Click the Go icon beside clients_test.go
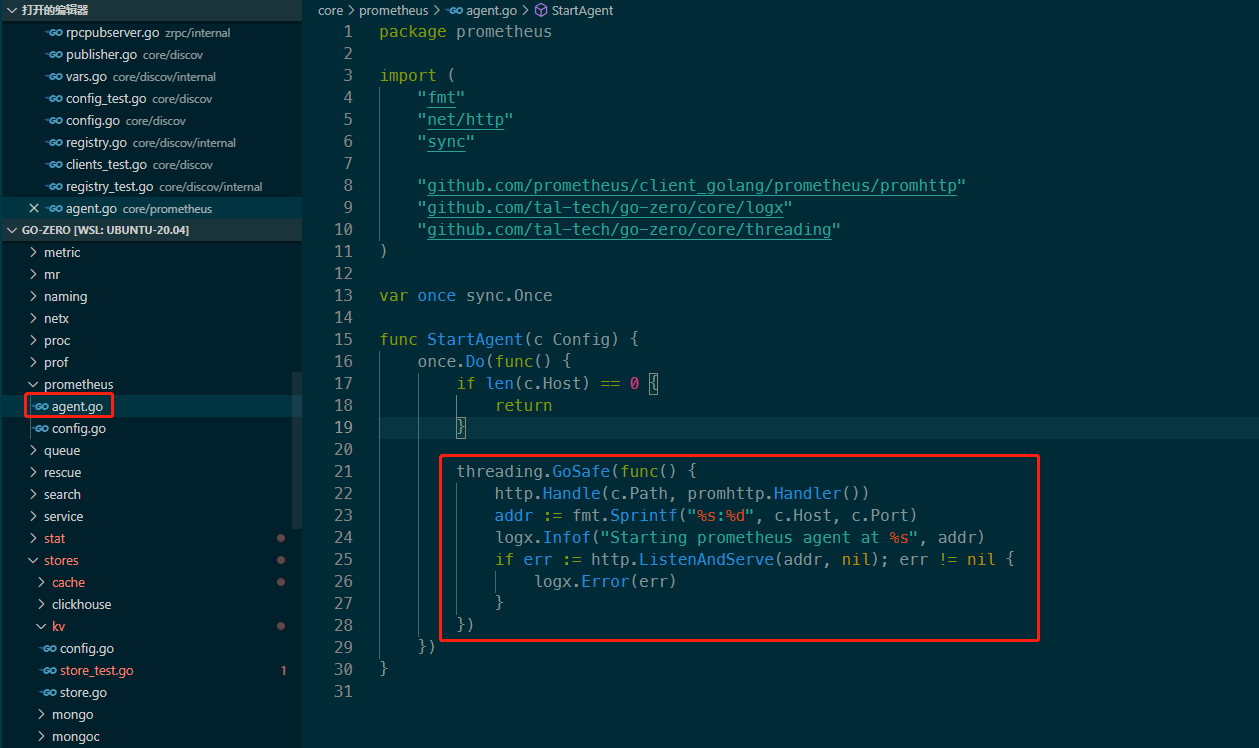The width and height of the screenshot is (1259, 748). click(x=54, y=164)
